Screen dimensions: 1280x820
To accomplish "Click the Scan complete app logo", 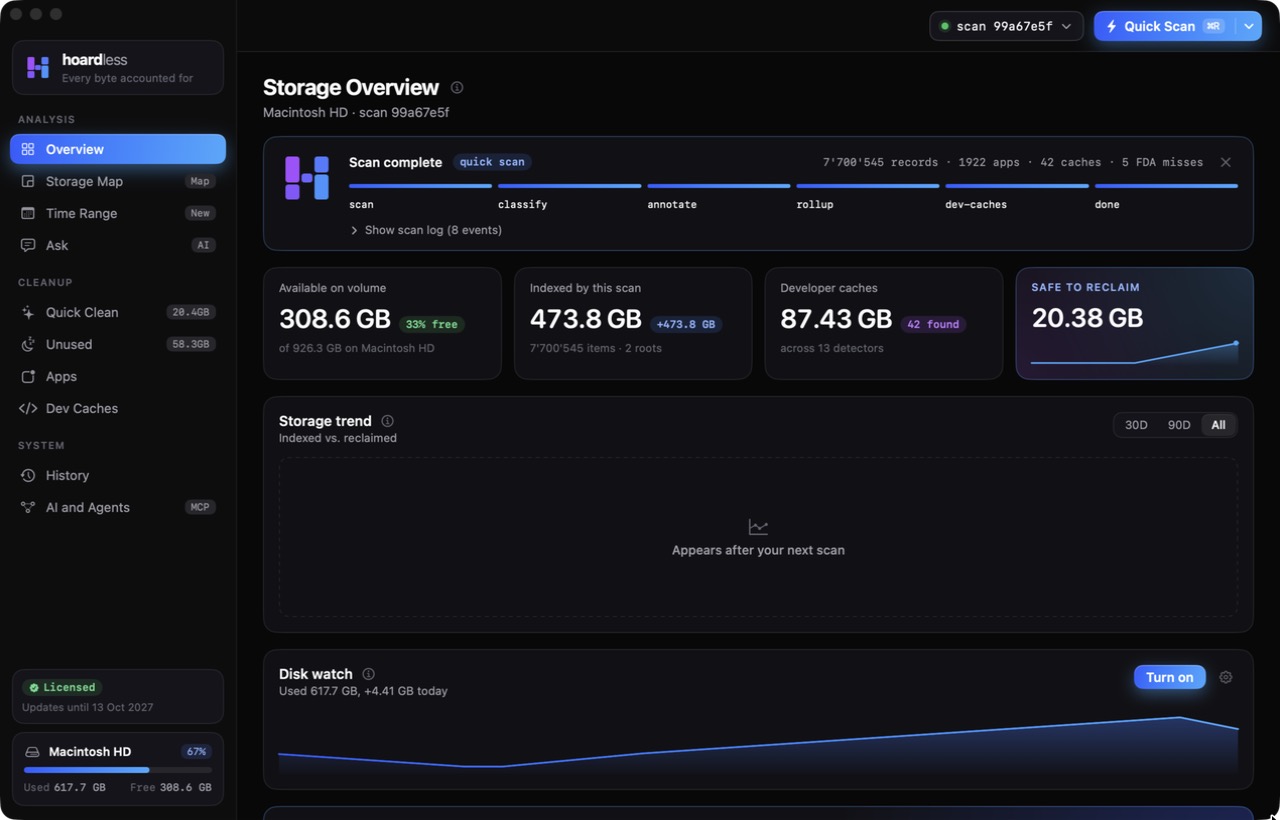I will click(307, 178).
